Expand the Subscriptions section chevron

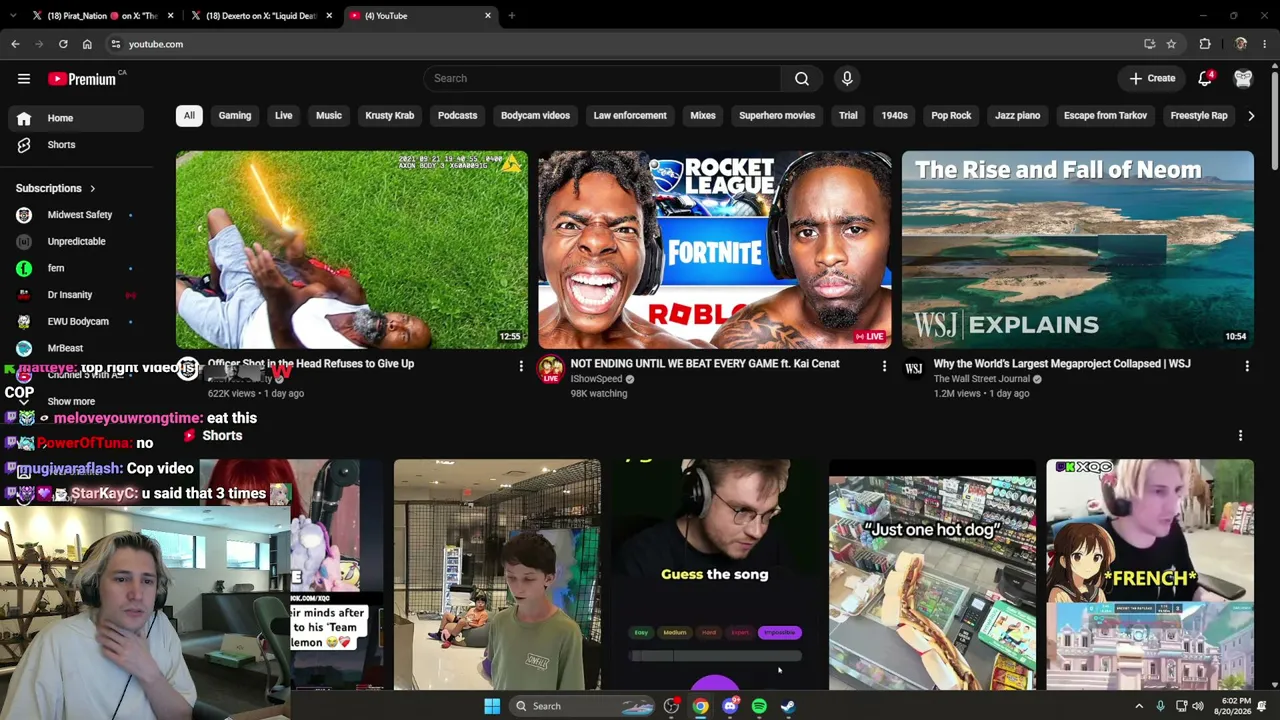92,188
